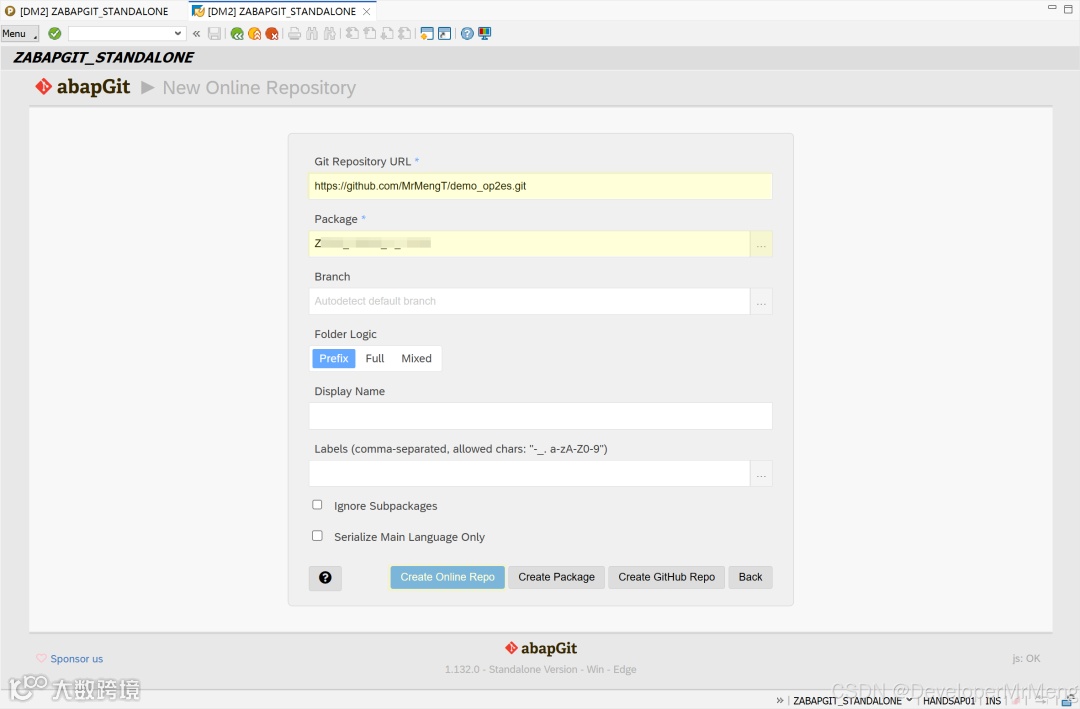Screen dimensions: 1080x709
Task: Click the maximize button at top right
Action: (x=1068, y=8)
